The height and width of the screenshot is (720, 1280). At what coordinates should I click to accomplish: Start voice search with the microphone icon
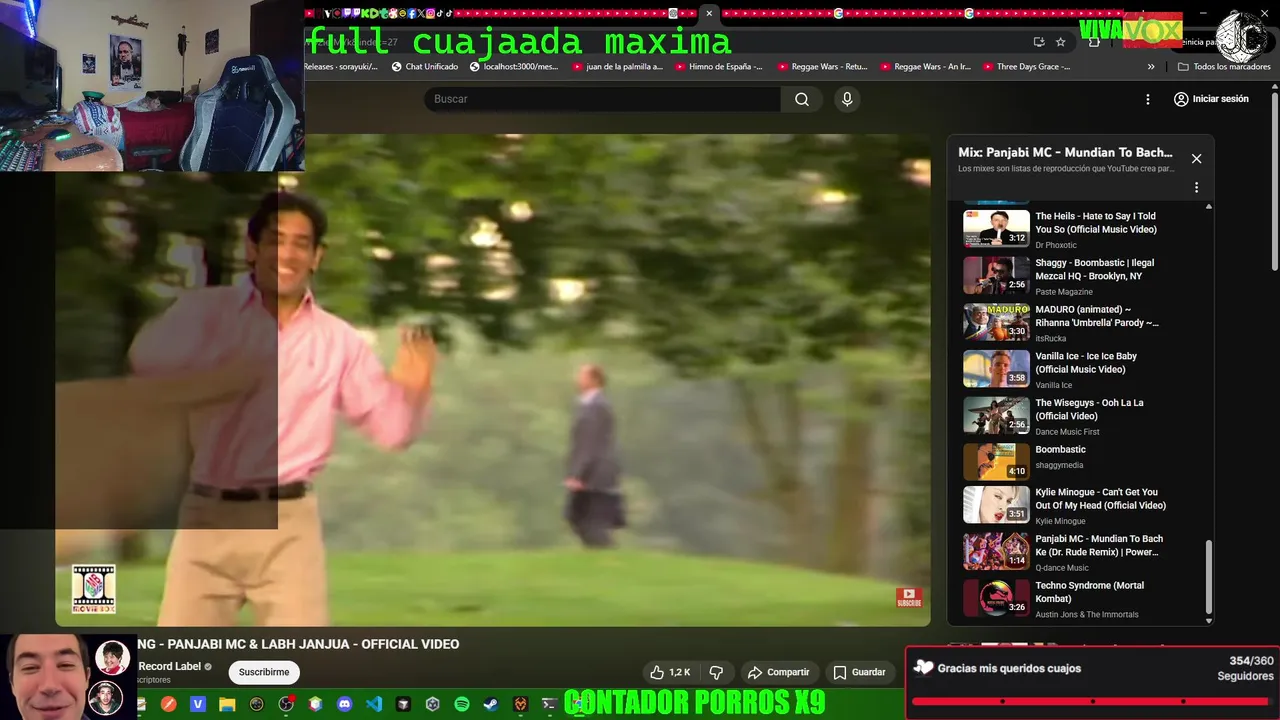tap(847, 99)
